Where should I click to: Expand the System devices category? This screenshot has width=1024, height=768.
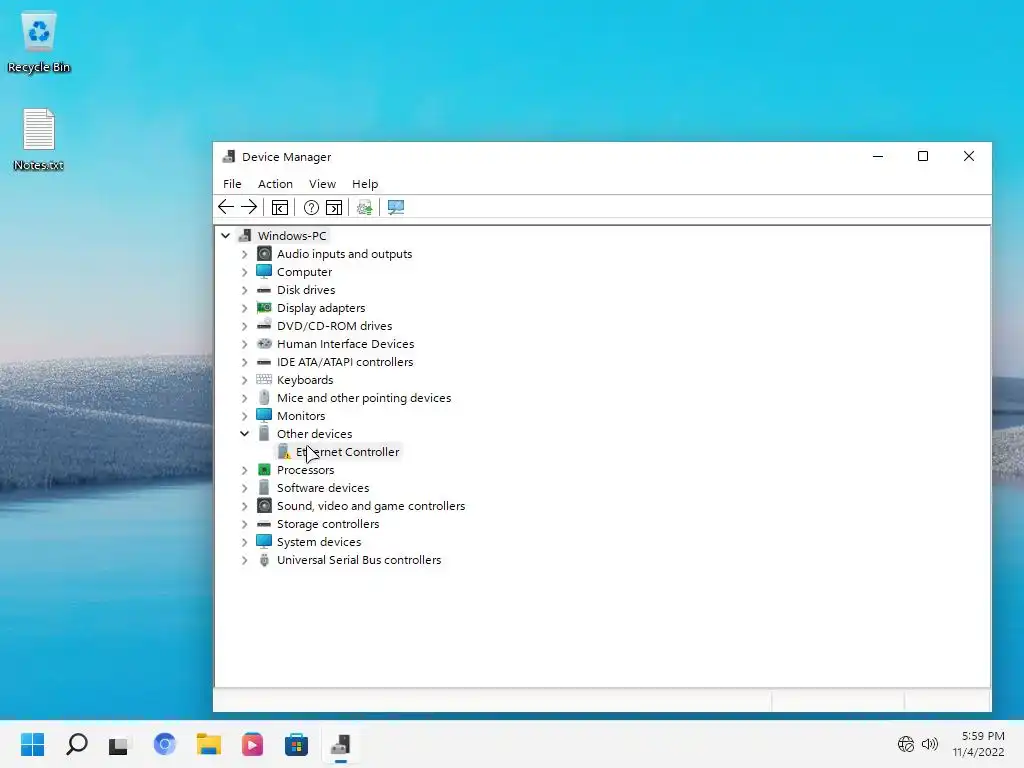(x=244, y=542)
